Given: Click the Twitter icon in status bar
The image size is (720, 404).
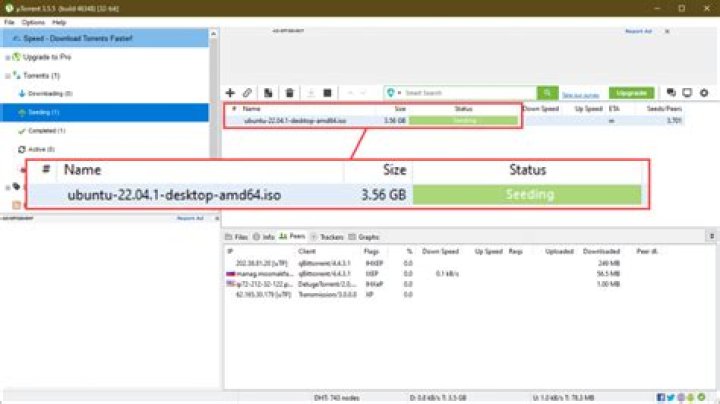Looking at the screenshot, I should click(671, 397).
